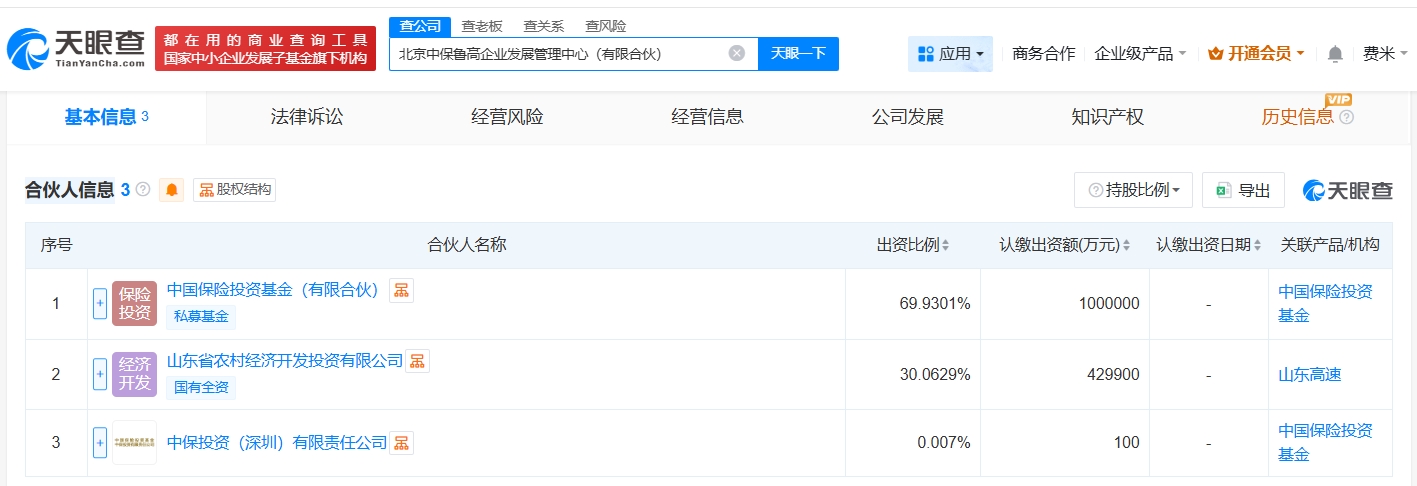The image size is (1417, 486).
Task: Open the 应用 dropdown menu
Action: [x=950, y=54]
